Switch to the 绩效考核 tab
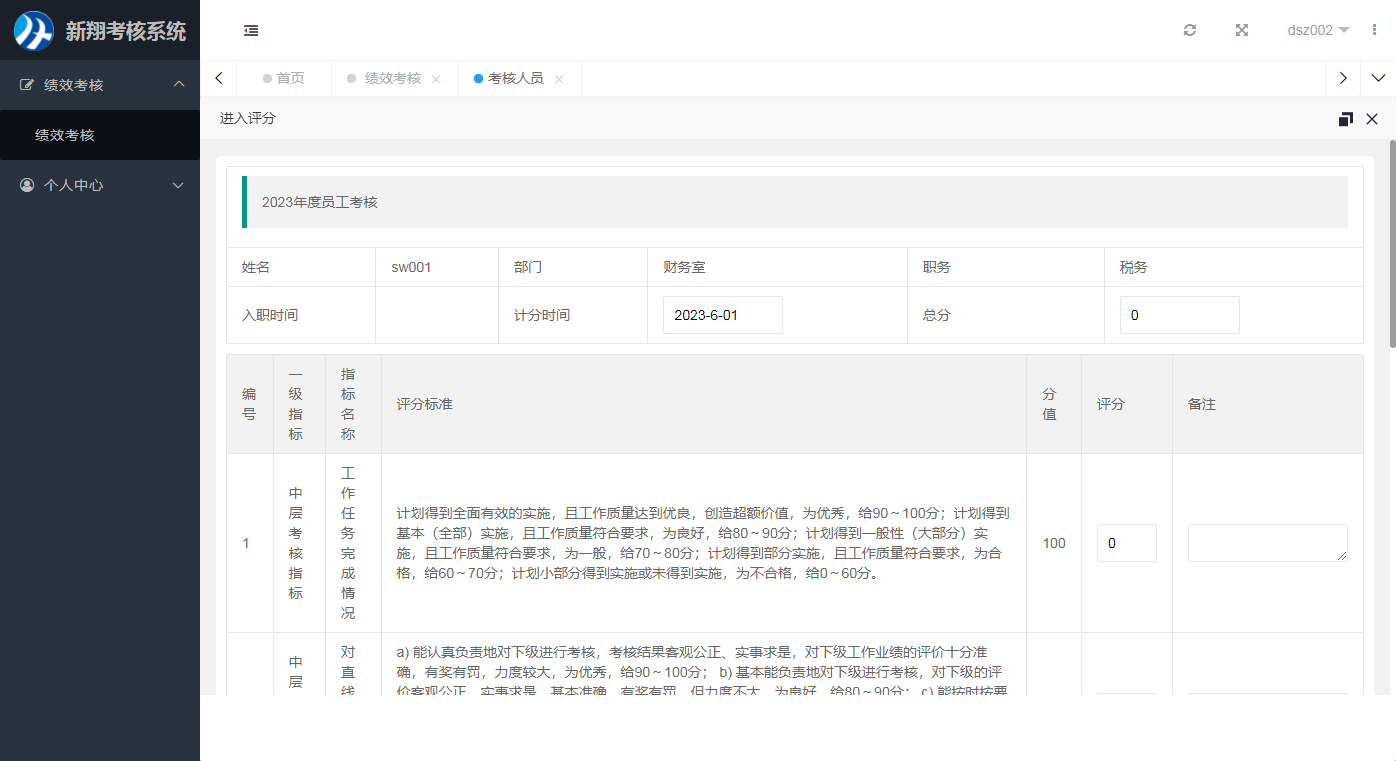Screen dimensions: 1396x761 coord(392,78)
